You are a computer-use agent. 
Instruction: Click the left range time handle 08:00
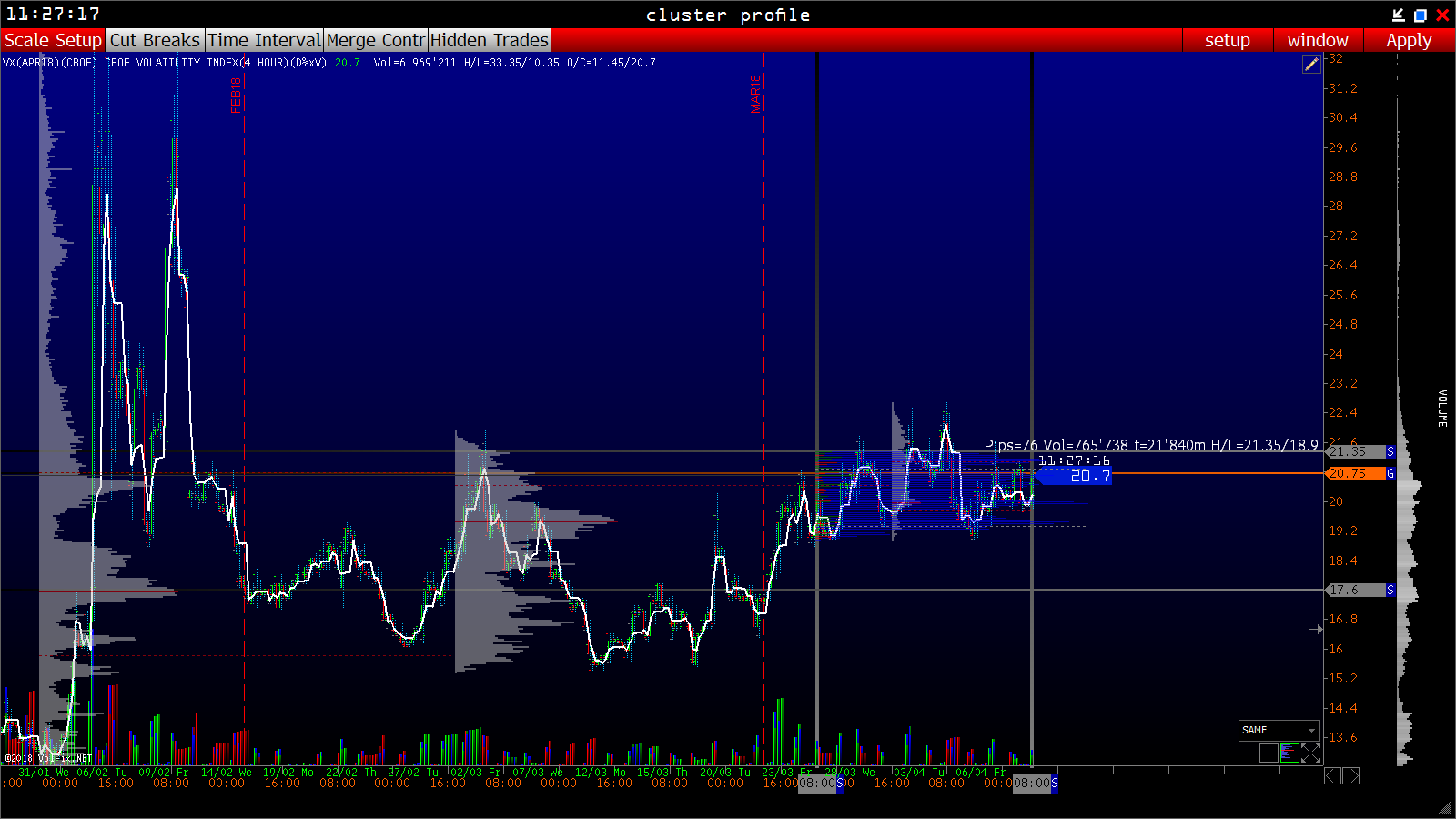coord(817,784)
